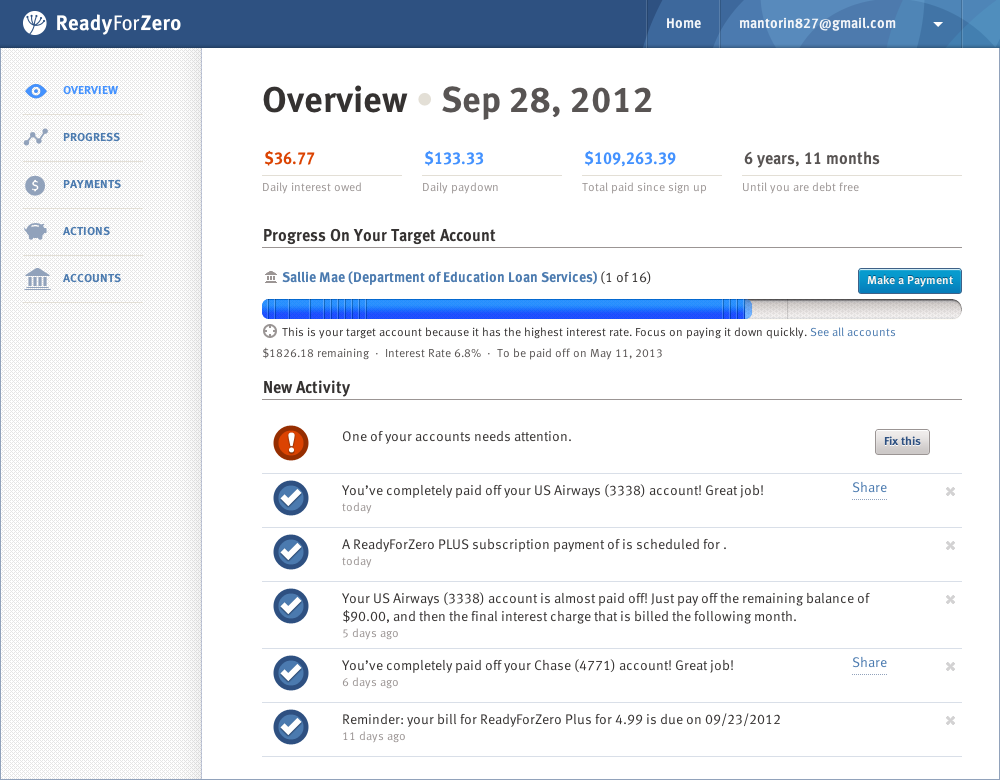Click the Overview eye icon in sidebar
The width and height of the screenshot is (1000, 780).
[x=36, y=91]
